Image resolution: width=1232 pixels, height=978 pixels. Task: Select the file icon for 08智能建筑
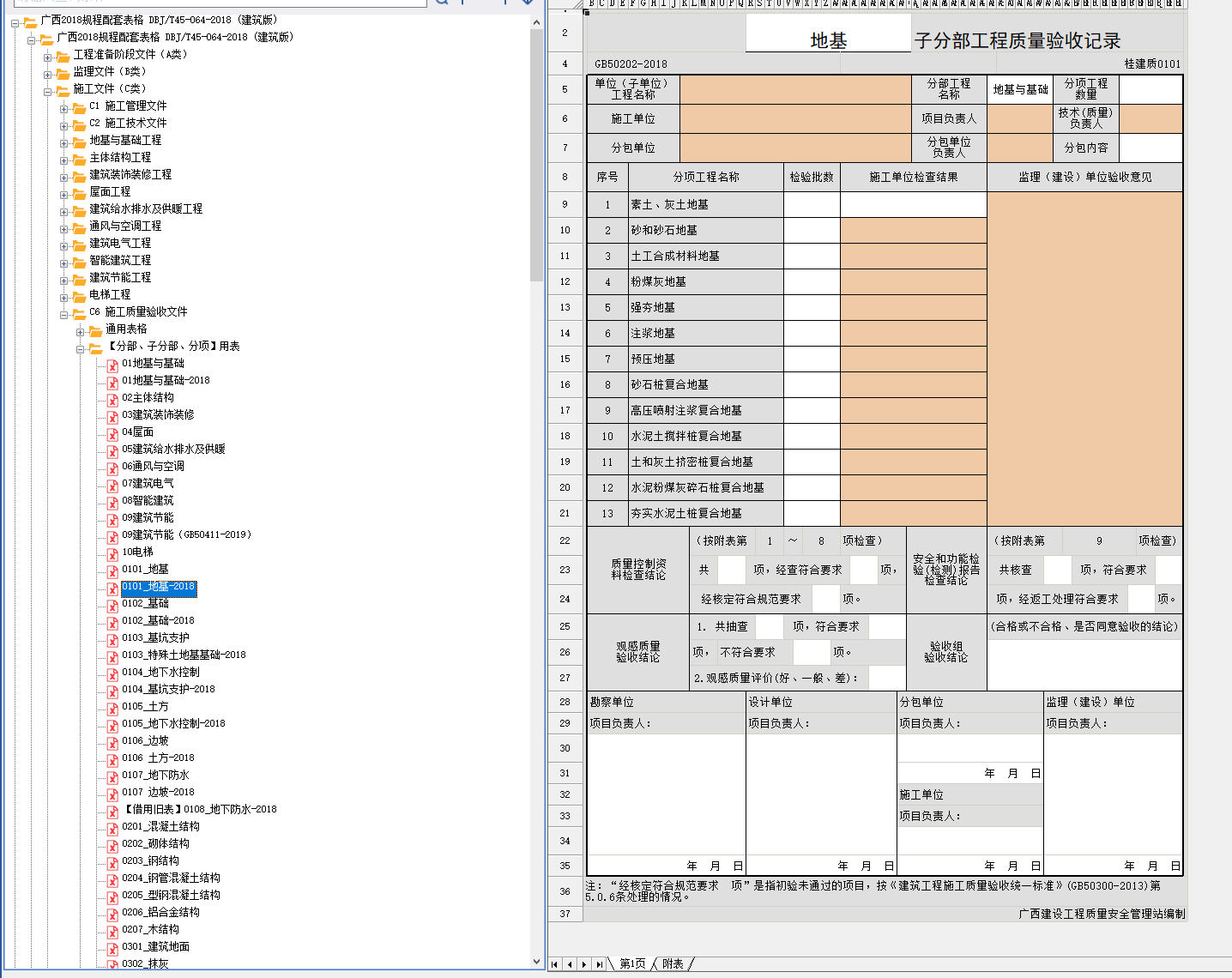click(x=112, y=502)
